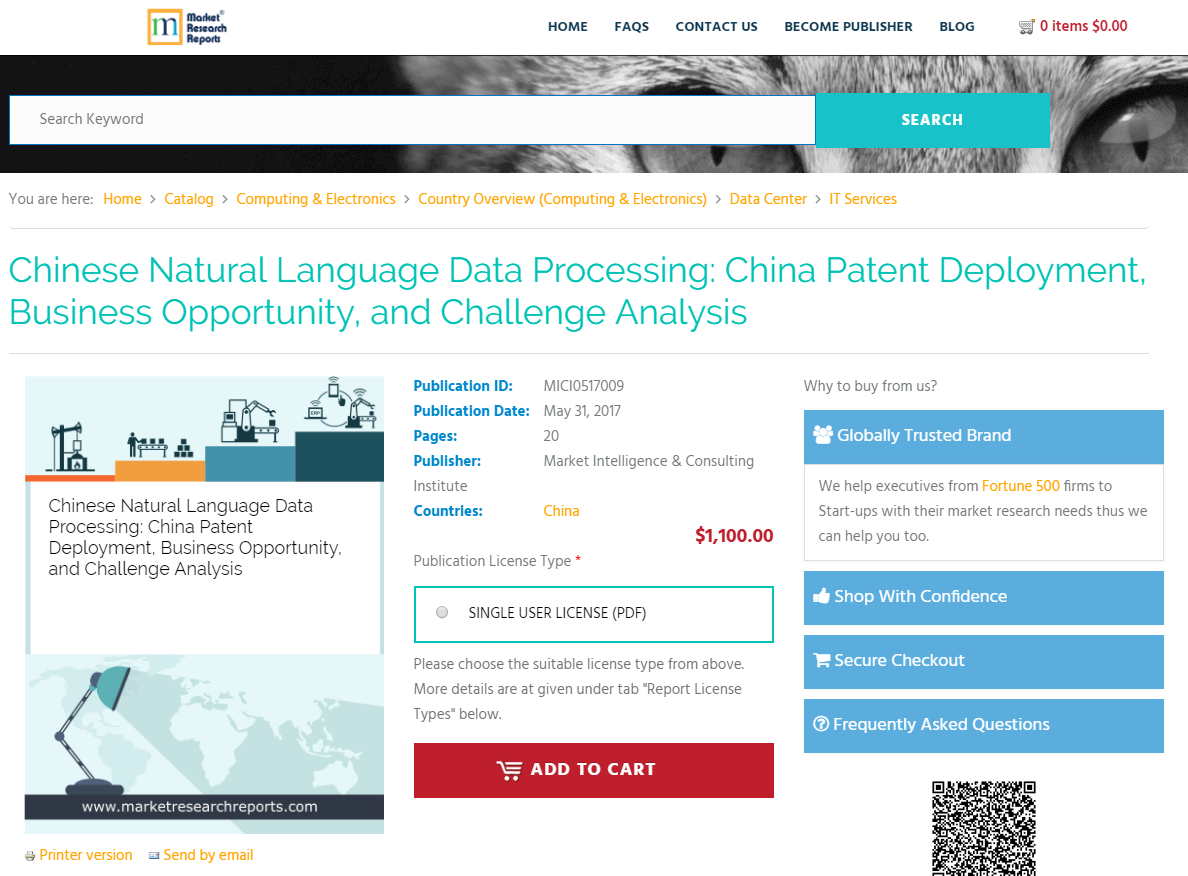
Task: Open the Data Center breadcrumb link
Action: click(768, 199)
